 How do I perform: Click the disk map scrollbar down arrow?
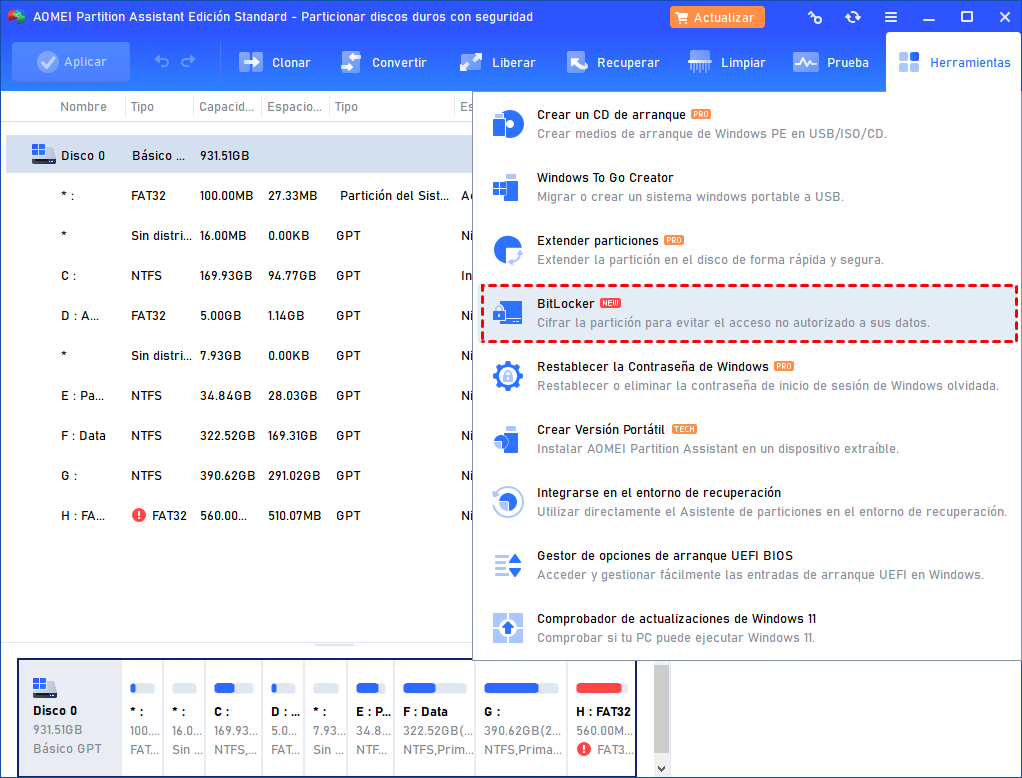click(662, 768)
